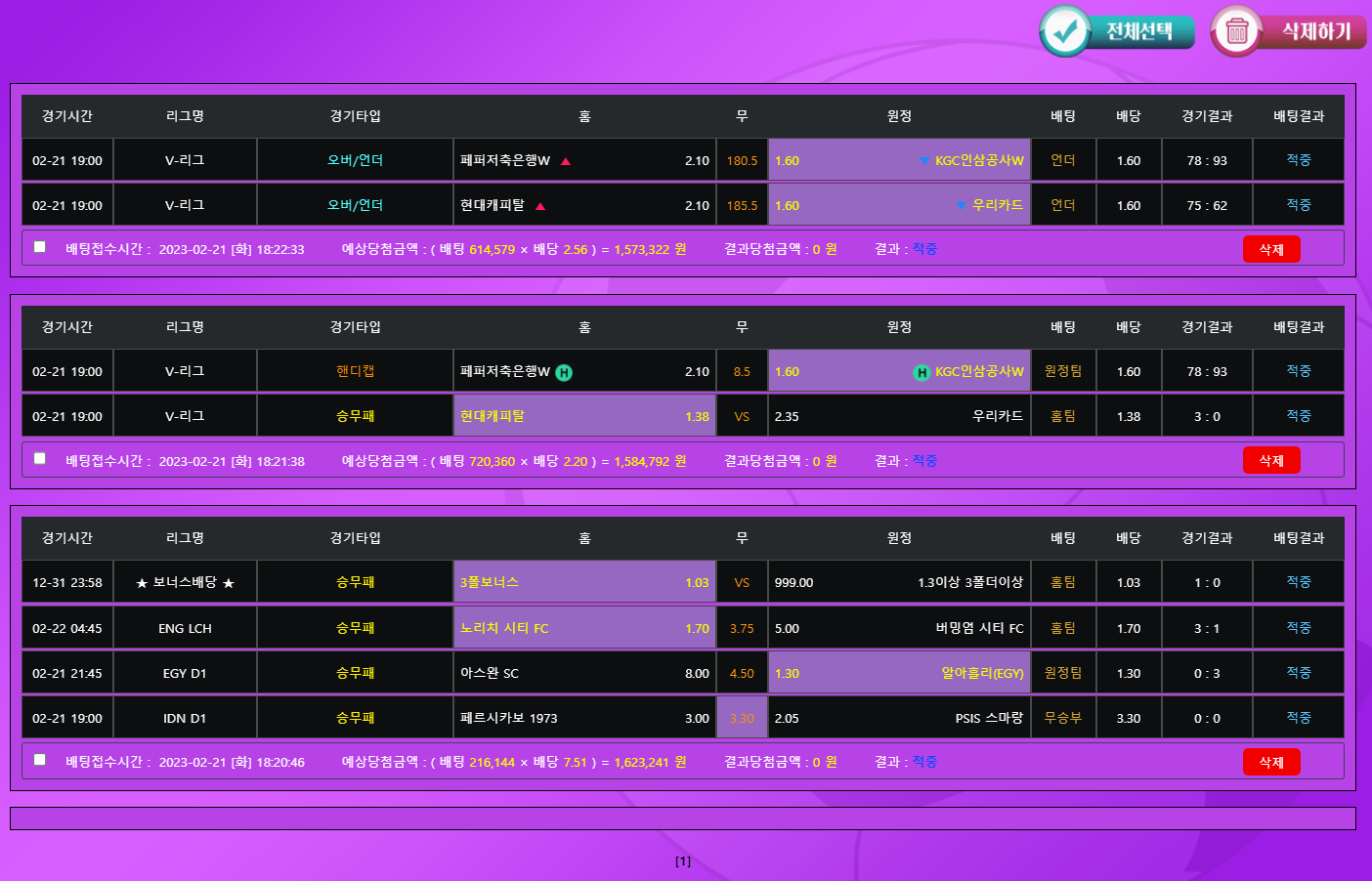The height and width of the screenshot is (881, 1372).
Task: Tick checkbox for bet received at 18:20:46
Action: pyautogui.click(x=40, y=759)
